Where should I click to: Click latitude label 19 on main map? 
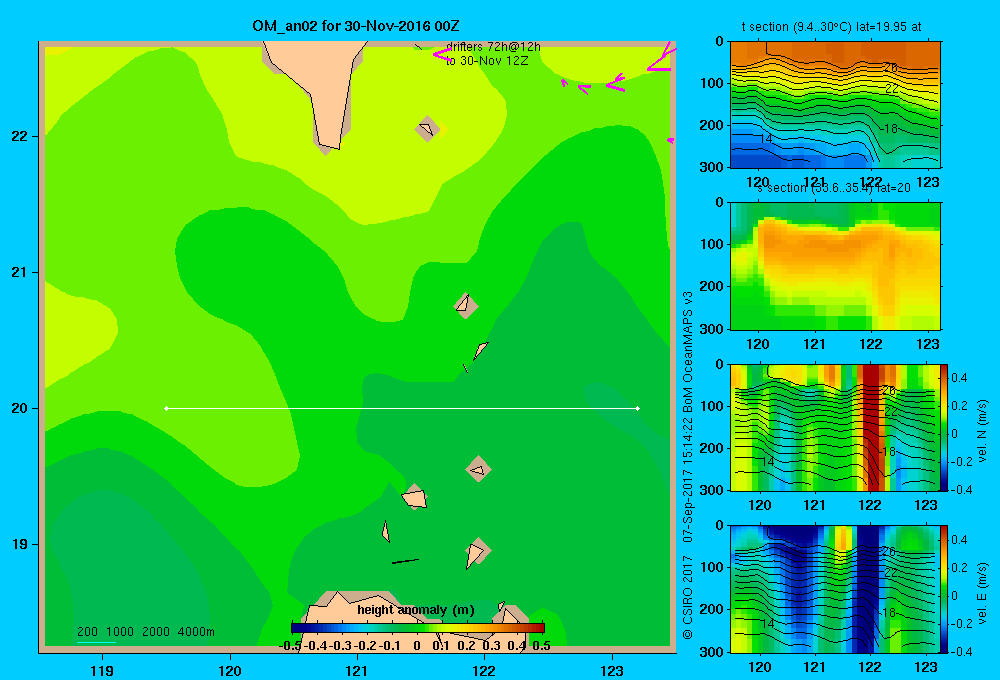(20, 544)
